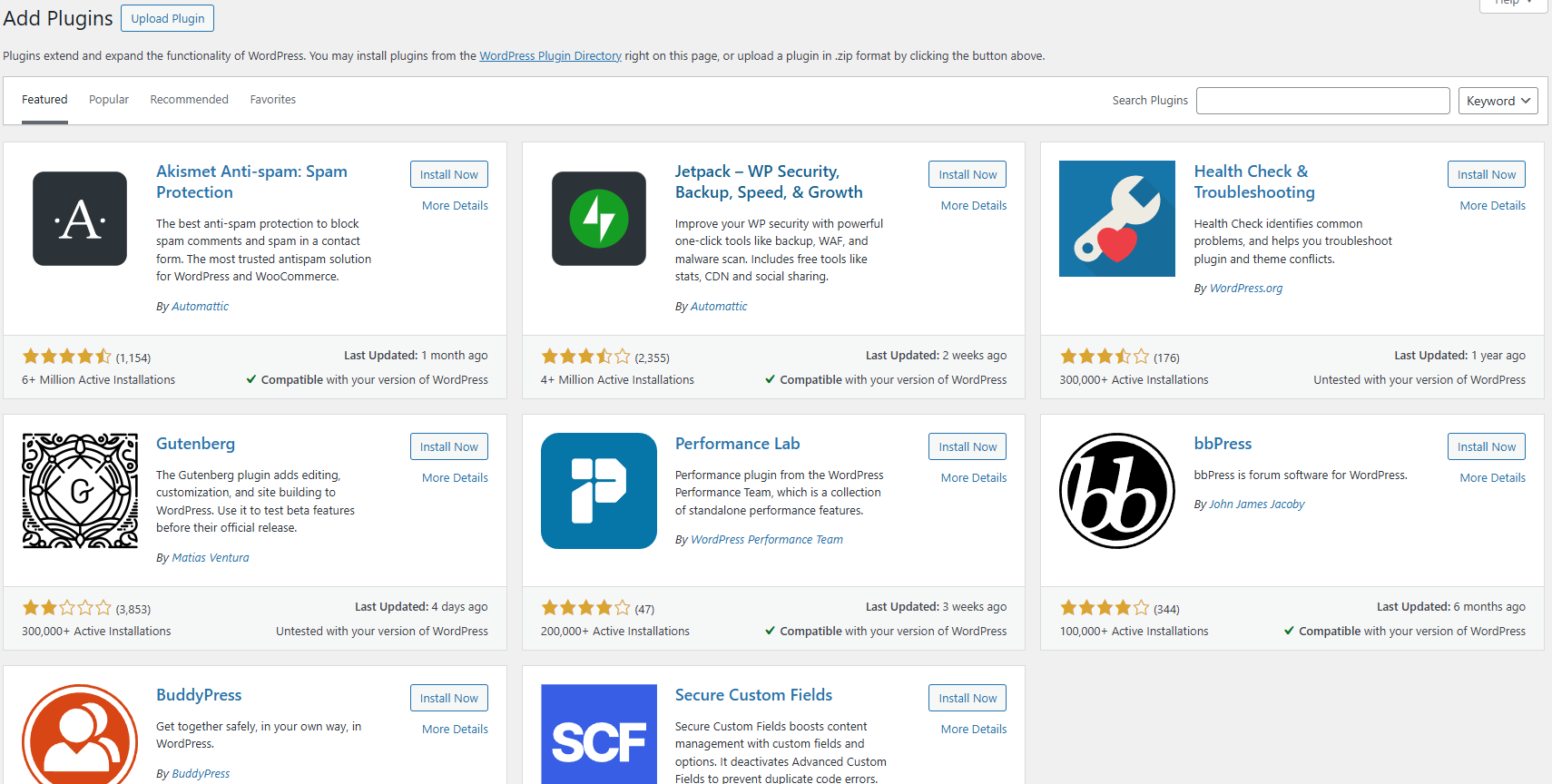Switch to the Favorites tab
Image resolution: width=1552 pixels, height=784 pixels.
pos(273,100)
